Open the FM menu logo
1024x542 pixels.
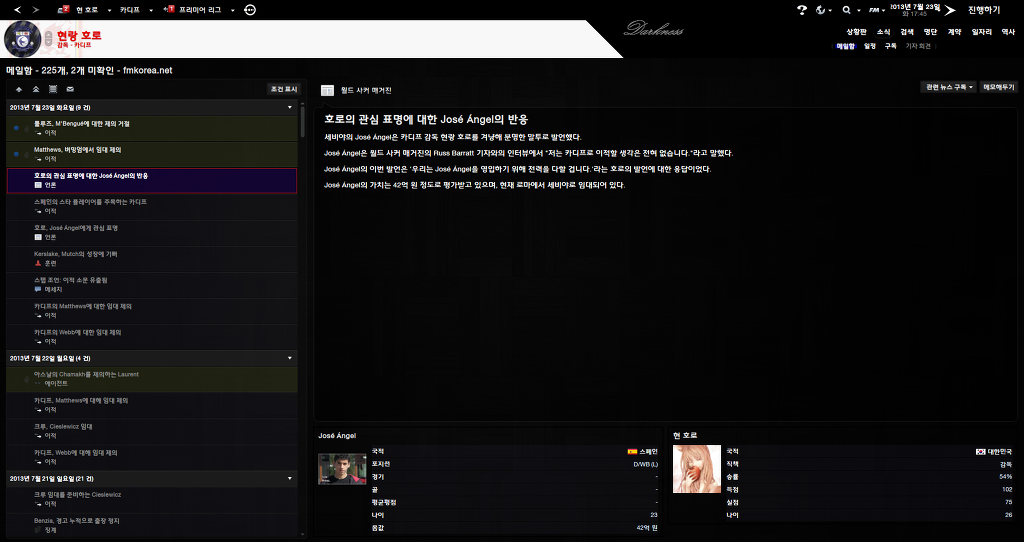[873, 10]
